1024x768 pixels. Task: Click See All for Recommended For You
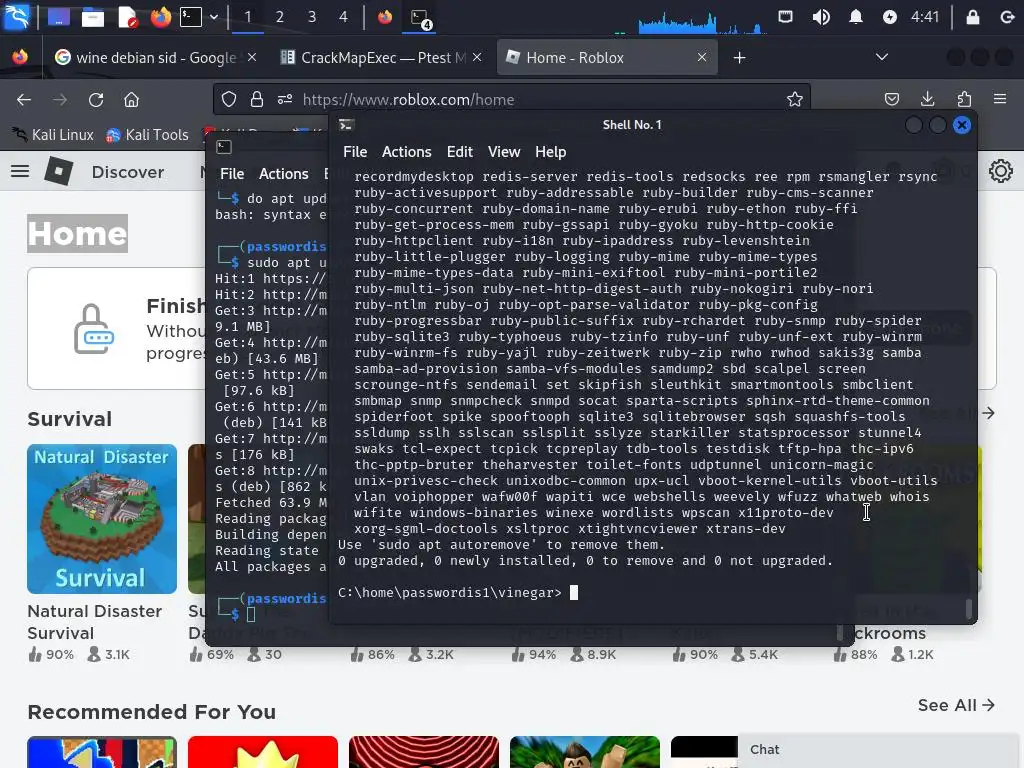[956, 705]
